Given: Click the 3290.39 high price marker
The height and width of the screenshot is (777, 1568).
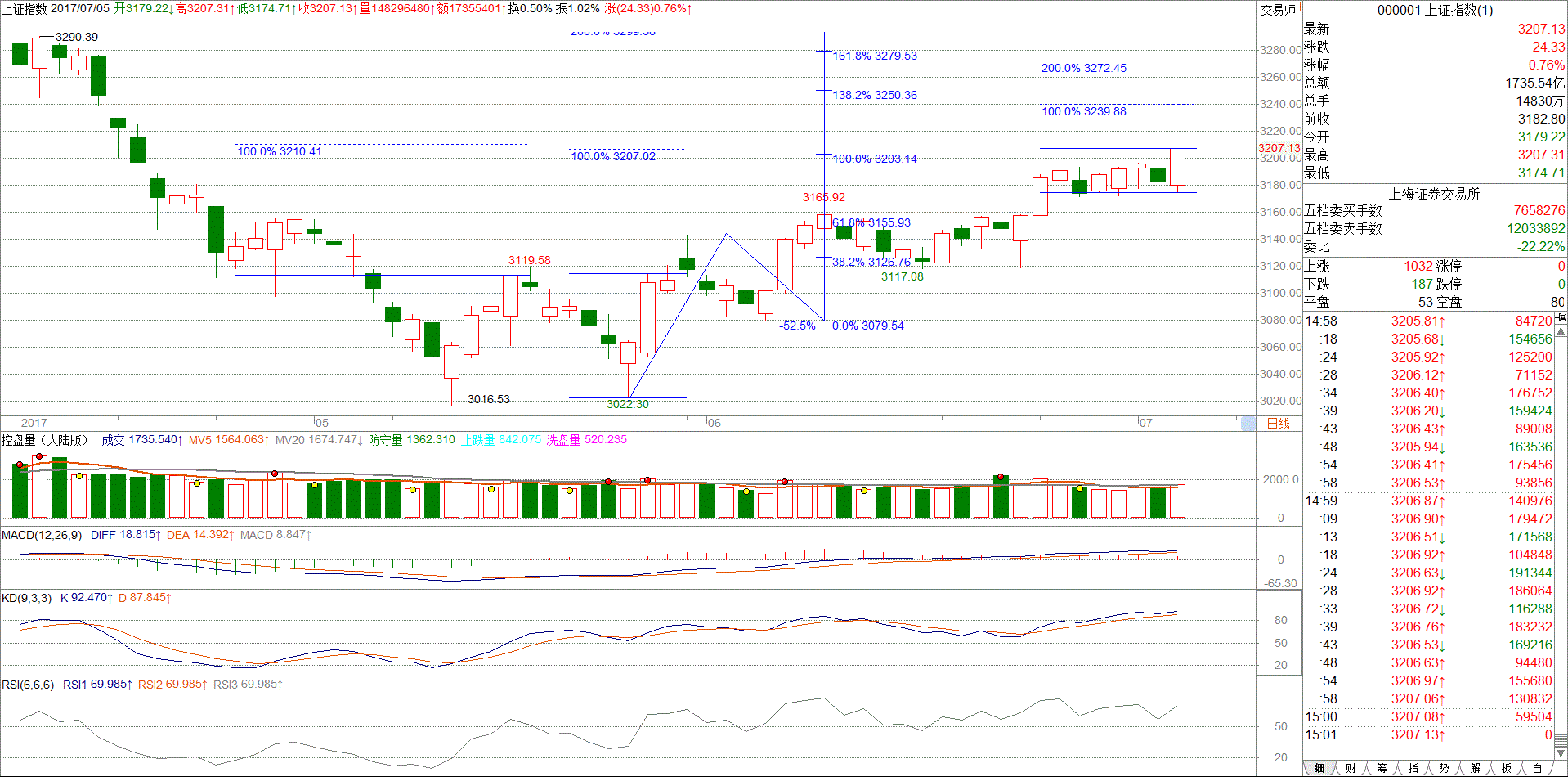Looking at the screenshot, I should point(77,37).
